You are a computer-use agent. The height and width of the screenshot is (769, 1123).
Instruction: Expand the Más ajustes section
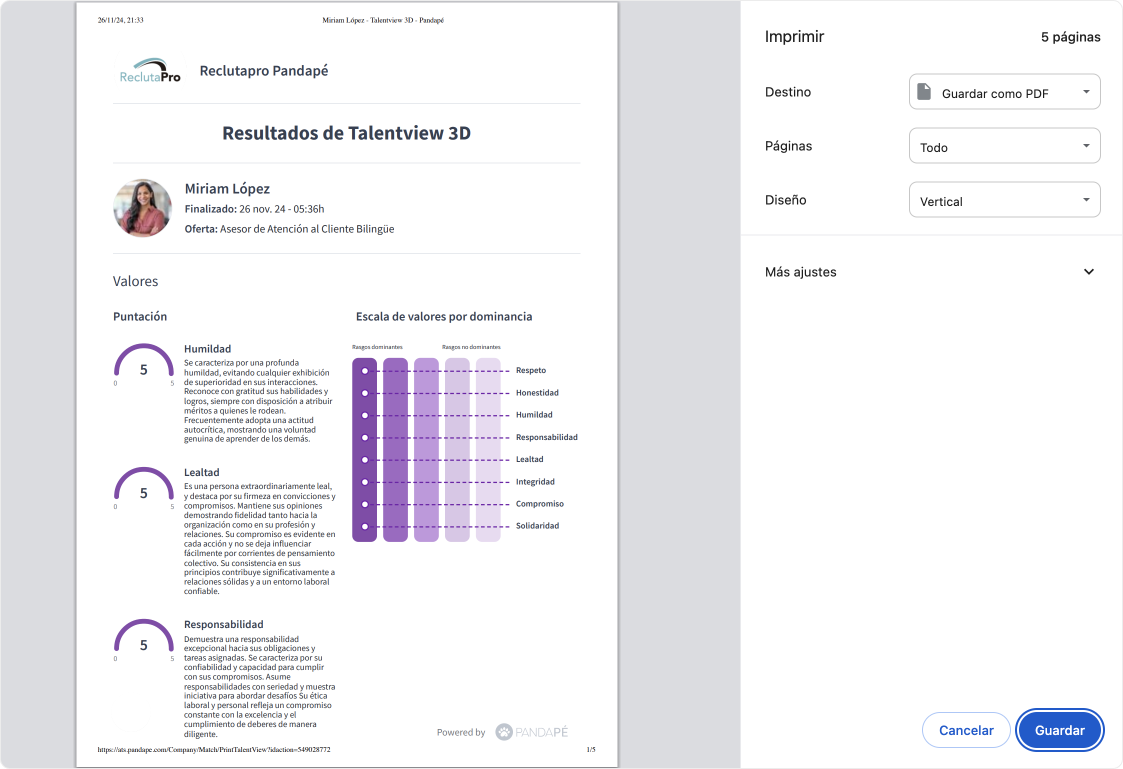(x=930, y=272)
